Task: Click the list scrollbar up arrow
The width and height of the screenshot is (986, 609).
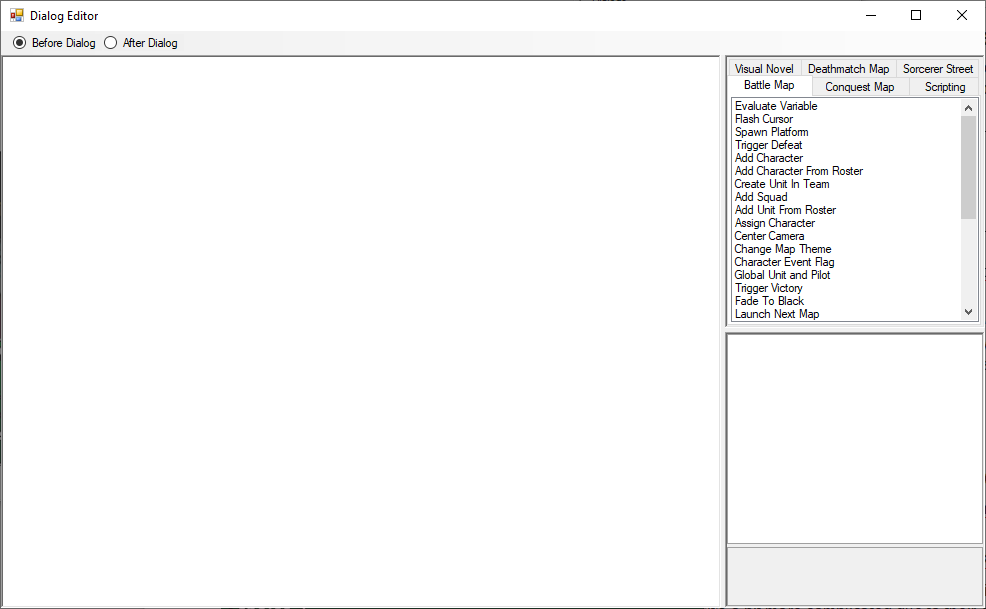Action: pyautogui.click(x=968, y=108)
